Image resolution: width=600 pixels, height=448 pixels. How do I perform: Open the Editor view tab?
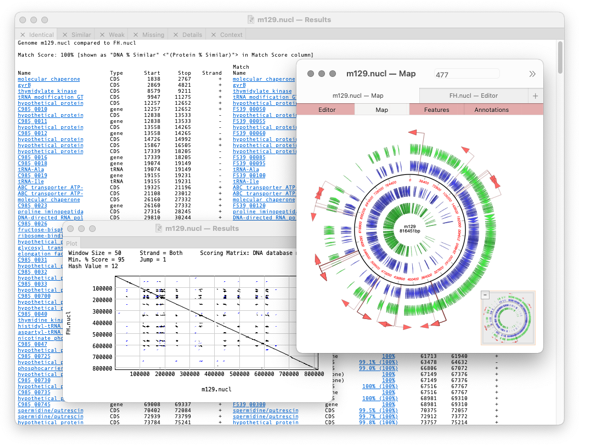[x=327, y=110]
